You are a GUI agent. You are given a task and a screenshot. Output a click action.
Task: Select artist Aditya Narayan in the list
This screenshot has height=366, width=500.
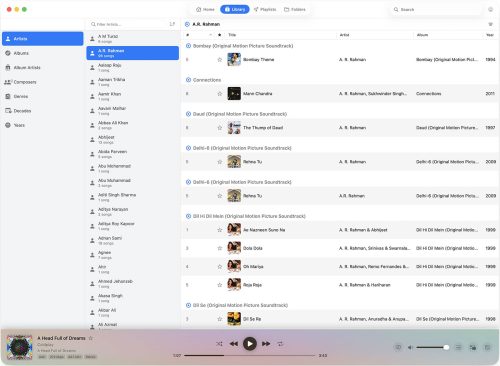coord(133,212)
